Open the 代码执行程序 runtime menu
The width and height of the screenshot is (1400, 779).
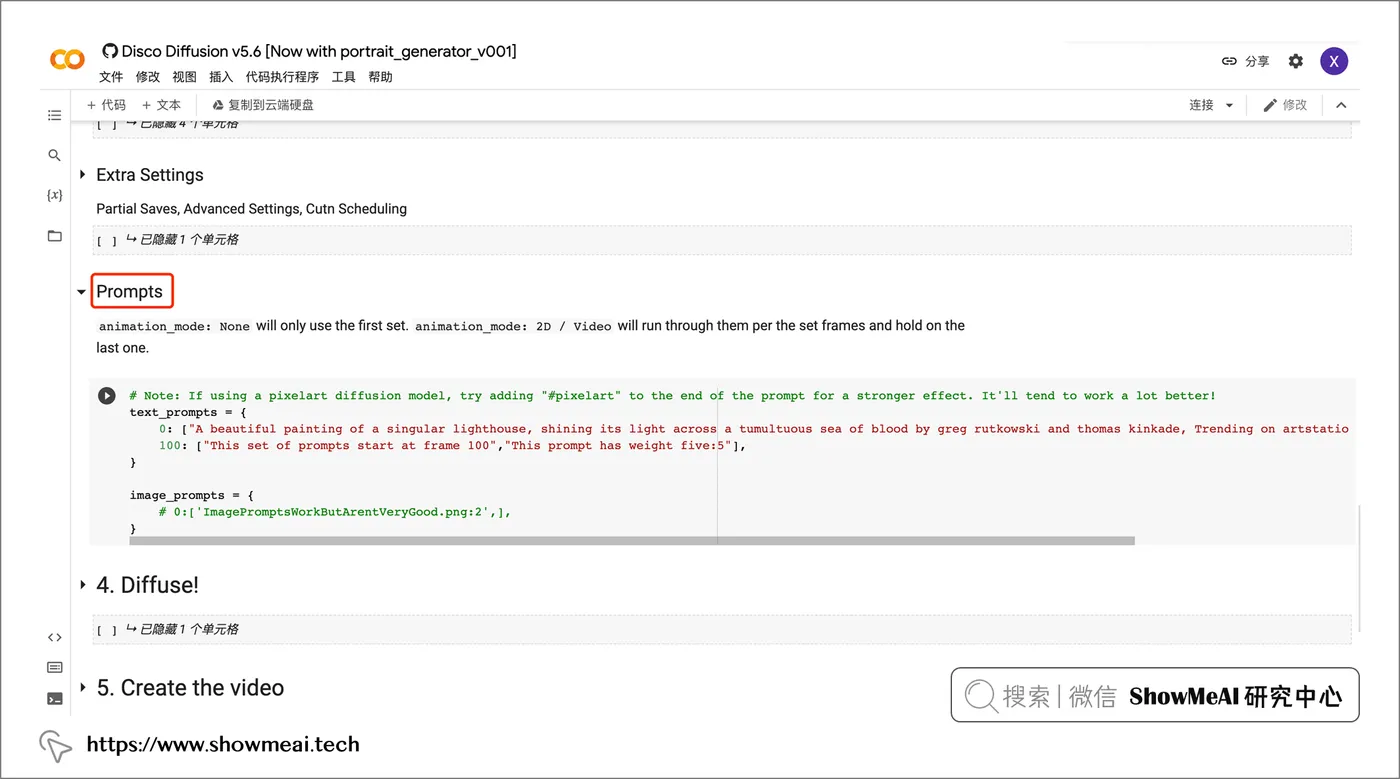coord(282,77)
